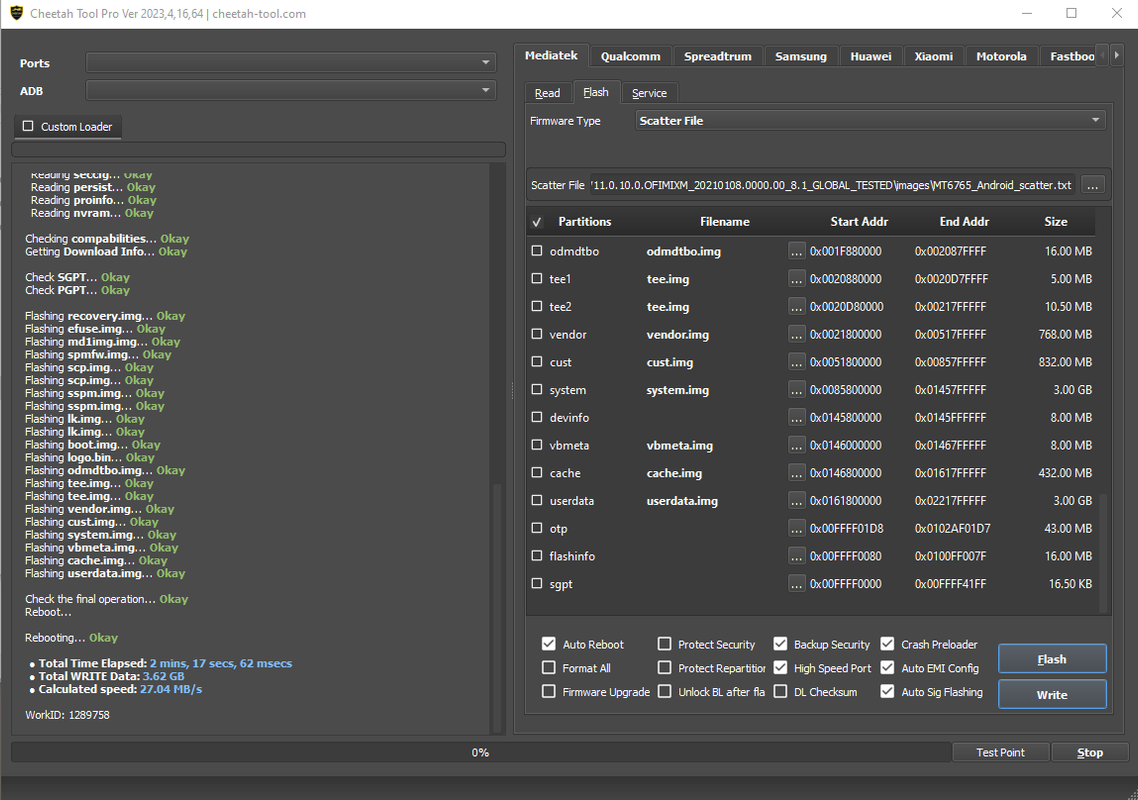Open file browse button for odmdtbo partition
The width and height of the screenshot is (1138, 800).
click(x=796, y=251)
